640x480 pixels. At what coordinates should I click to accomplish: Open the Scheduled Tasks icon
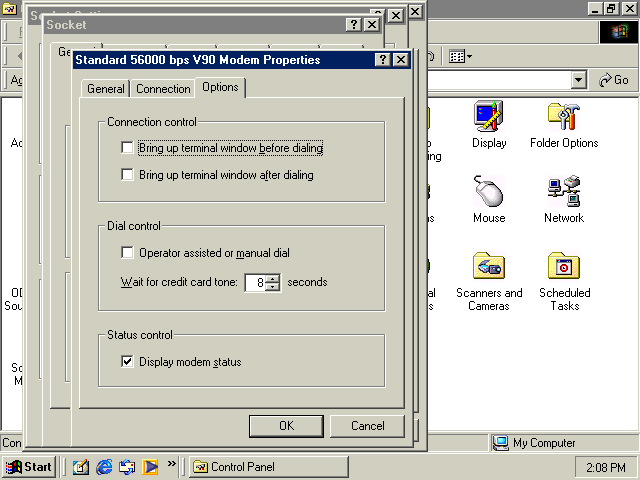(564, 281)
